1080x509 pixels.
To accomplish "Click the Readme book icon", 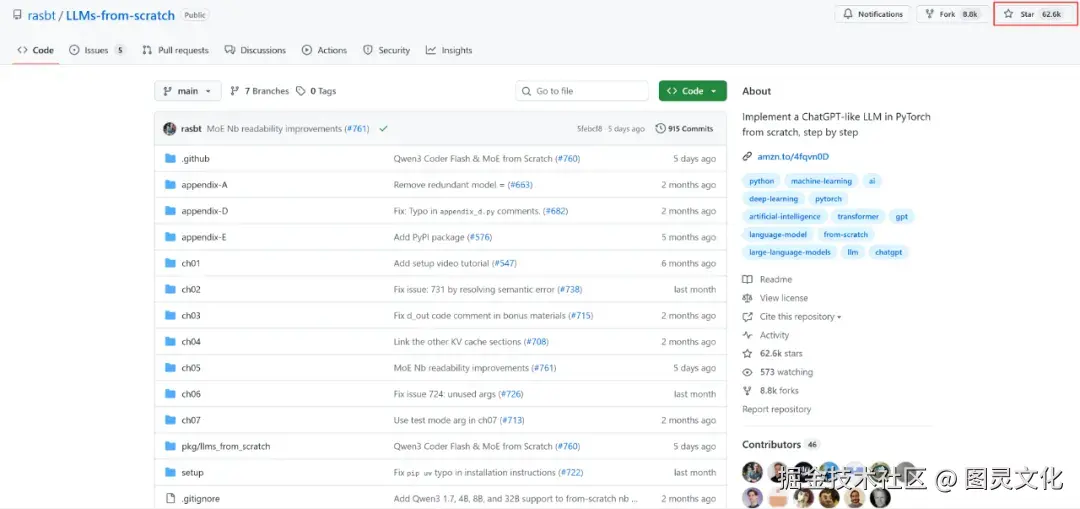I will 747,280.
